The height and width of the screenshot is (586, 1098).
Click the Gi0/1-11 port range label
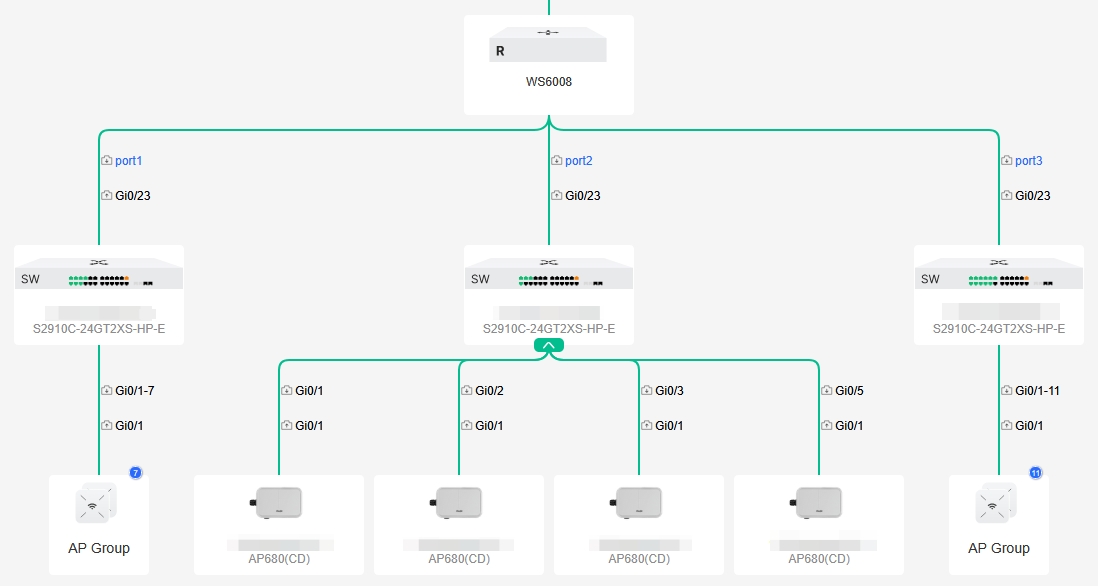pyautogui.click(x=1037, y=390)
